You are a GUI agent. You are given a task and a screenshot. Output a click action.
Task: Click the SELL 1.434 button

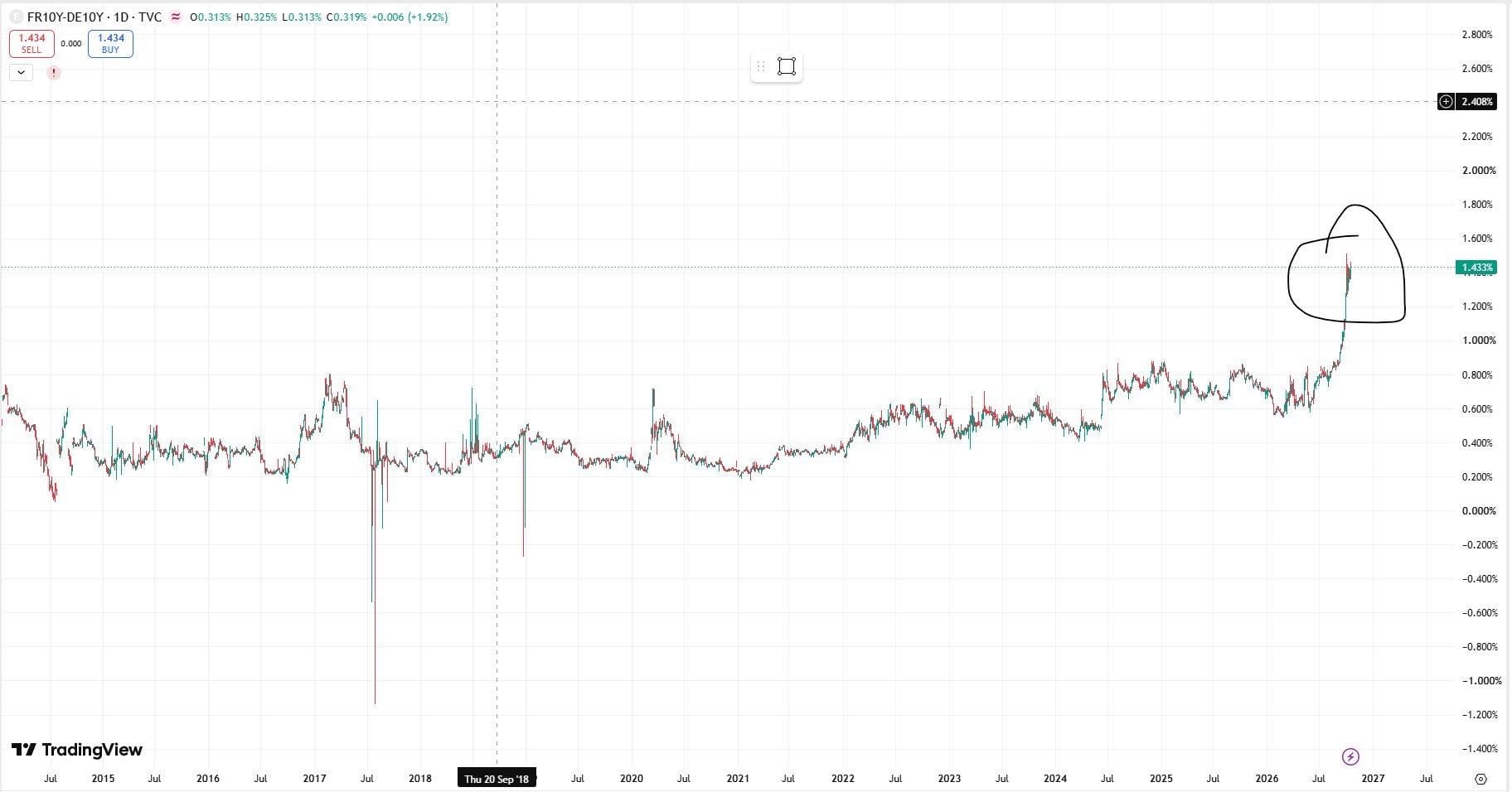[31, 43]
